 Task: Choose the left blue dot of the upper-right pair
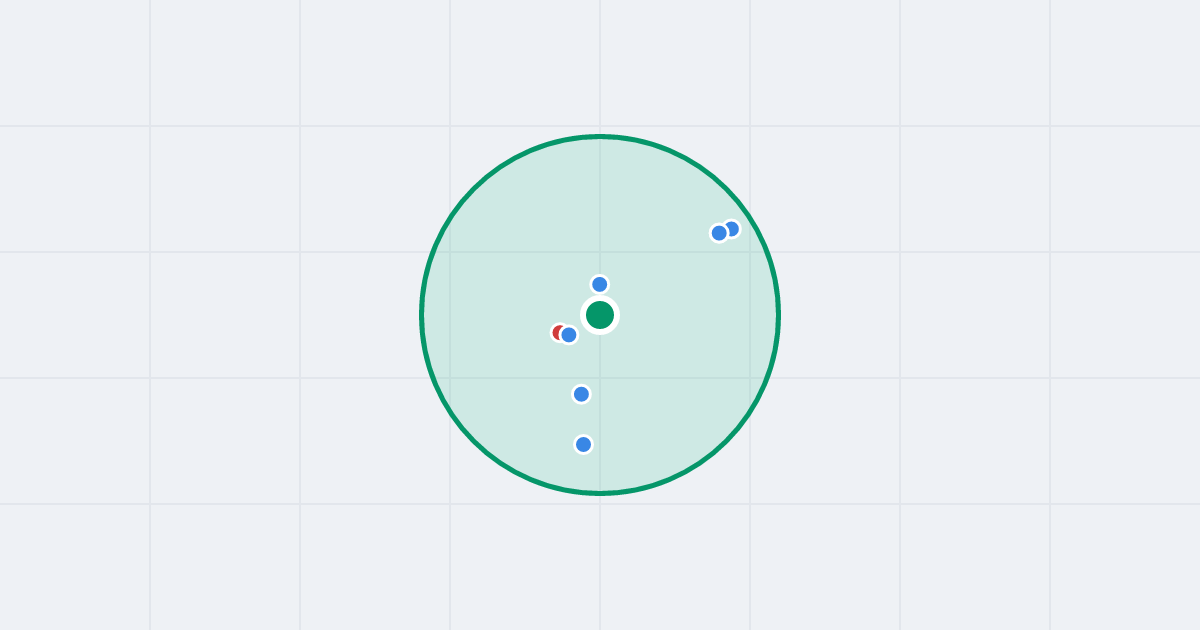click(719, 233)
